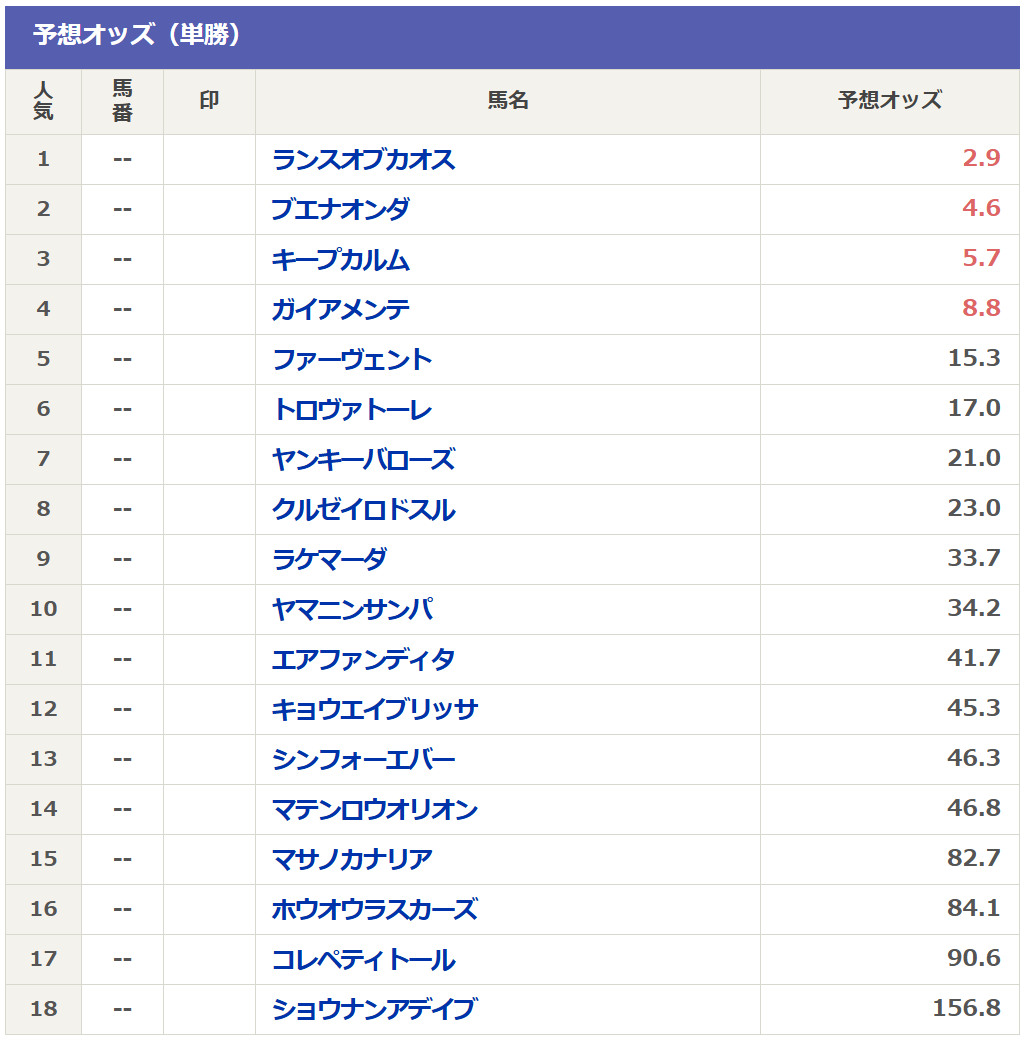Open マサノカナリア horse link

[x=352, y=860]
